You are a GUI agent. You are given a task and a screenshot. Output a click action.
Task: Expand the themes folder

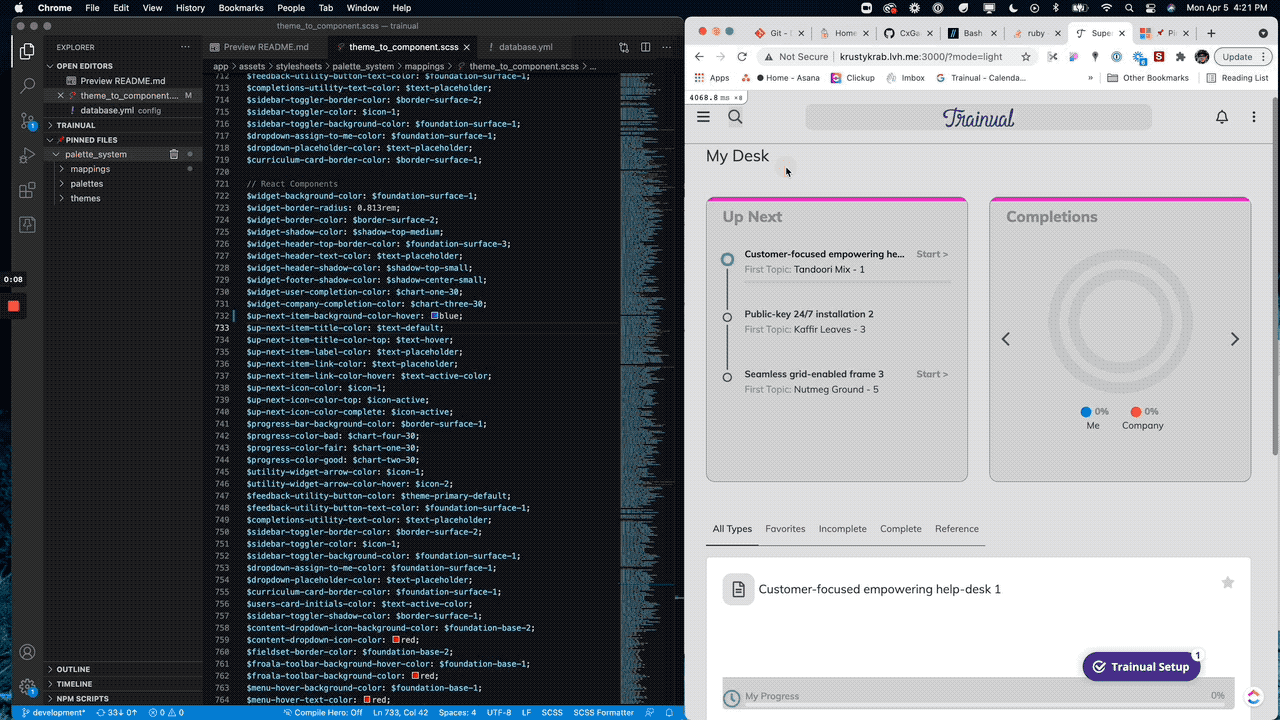(x=85, y=198)
